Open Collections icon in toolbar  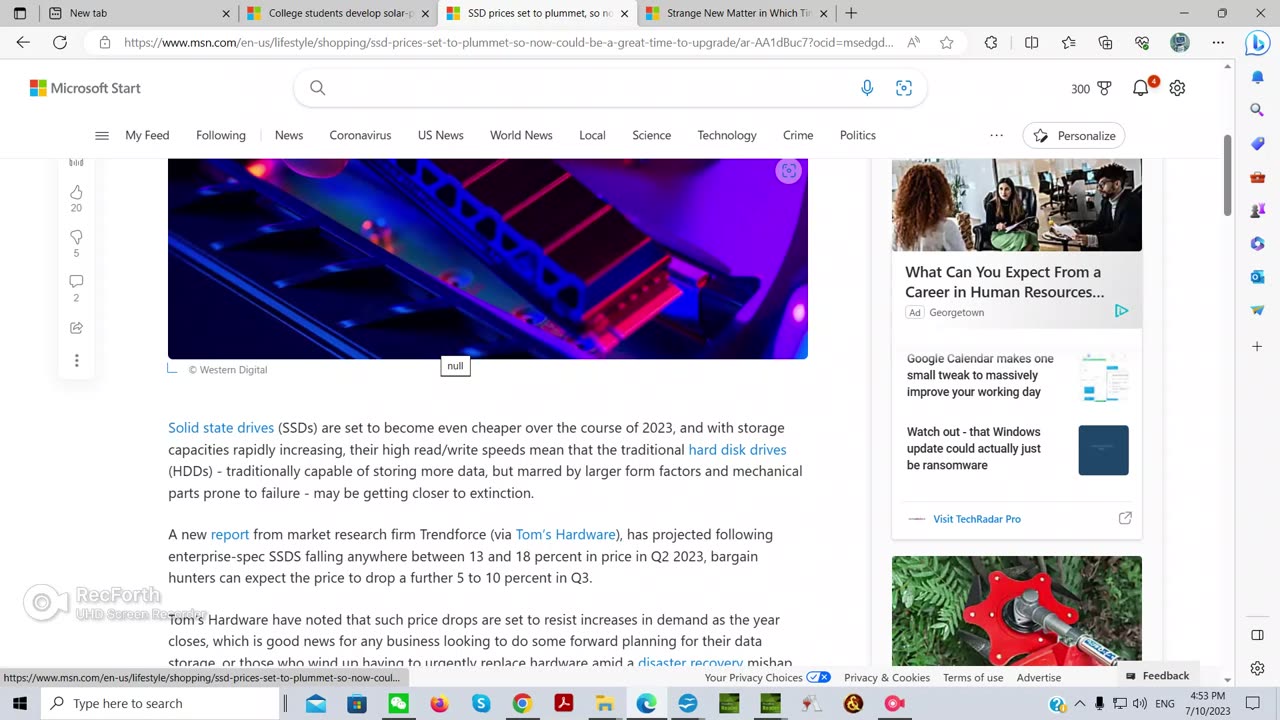pos(1105,43)
